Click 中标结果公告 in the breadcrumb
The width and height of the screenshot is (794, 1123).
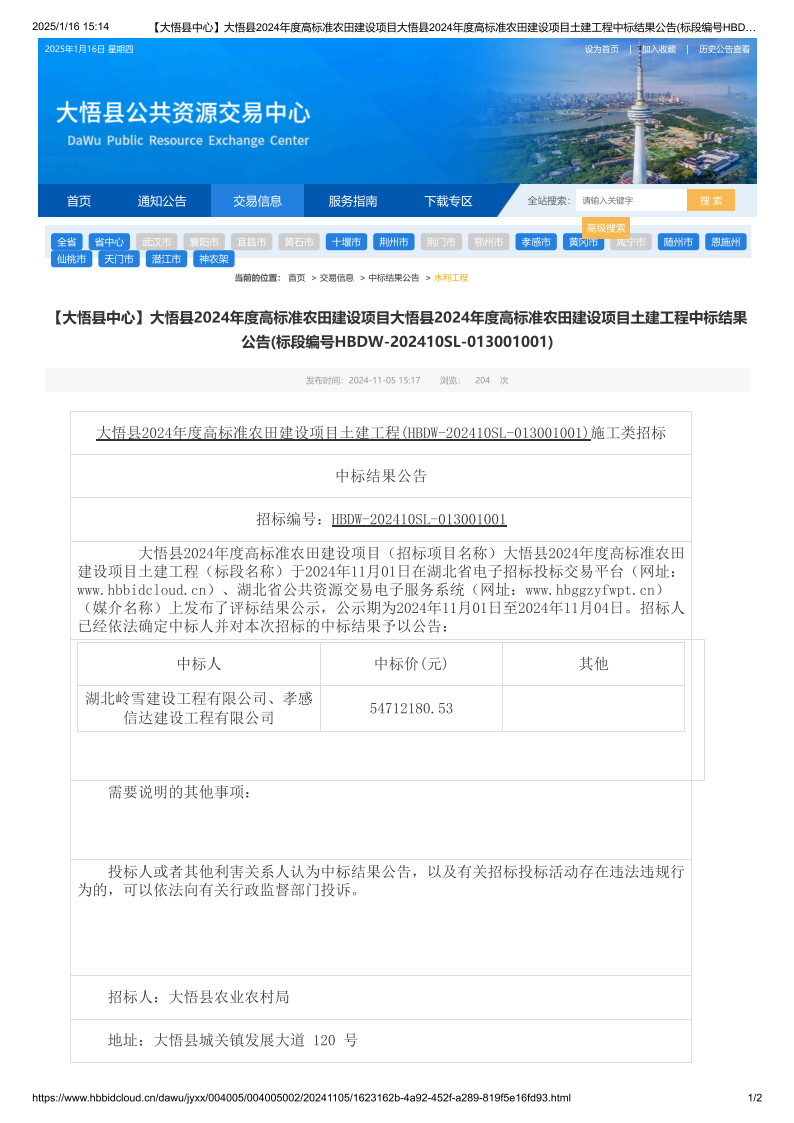pyautogui.click(x=394, y=278)
